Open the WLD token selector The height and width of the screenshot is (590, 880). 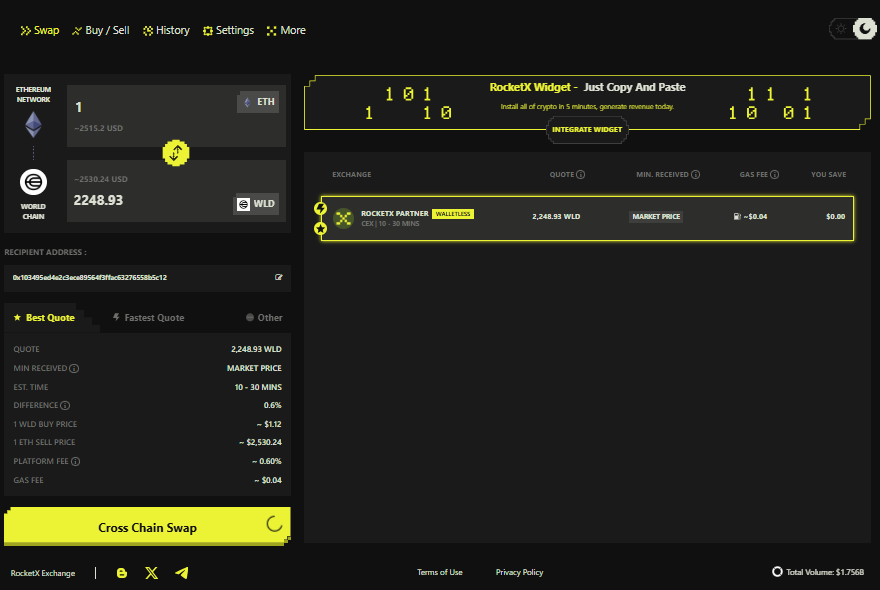click(x=256, y=204)
